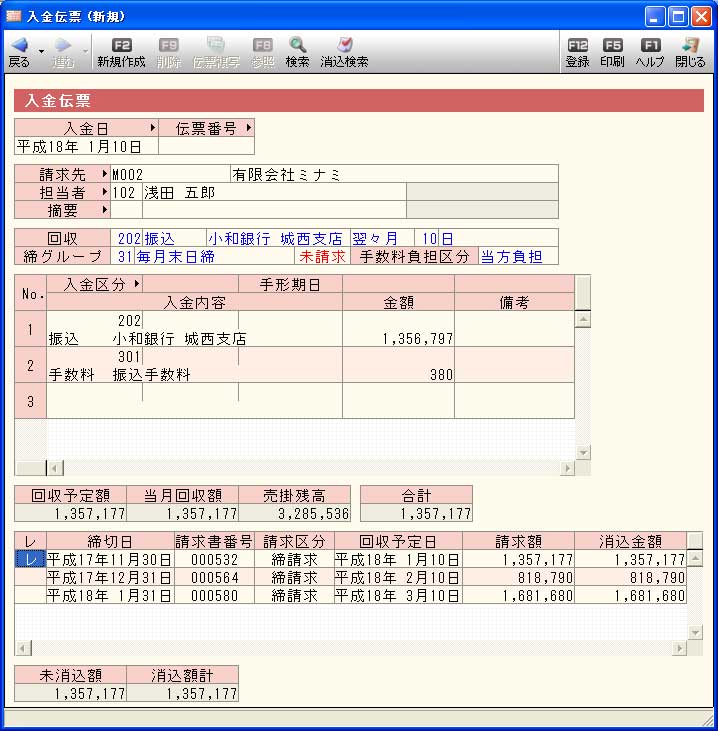Click invoice list scroll right arrow

tap(679, 648)
